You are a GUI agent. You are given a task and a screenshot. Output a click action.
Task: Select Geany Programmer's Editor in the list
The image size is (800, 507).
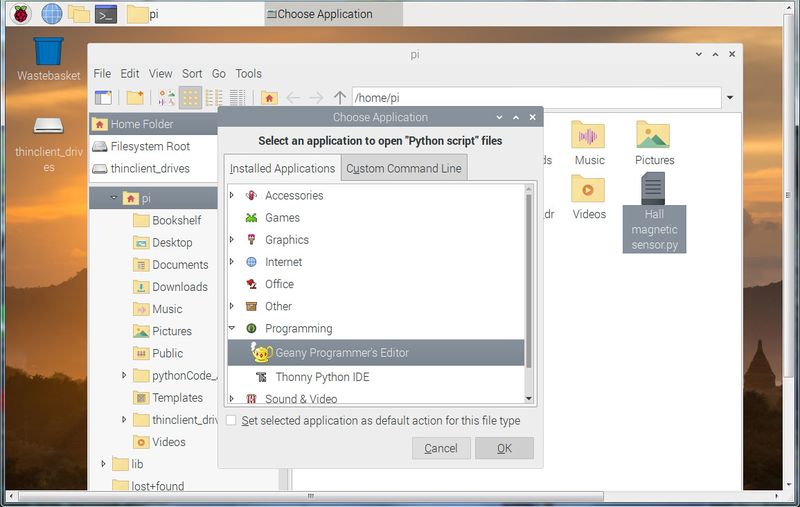coord(376,352)
